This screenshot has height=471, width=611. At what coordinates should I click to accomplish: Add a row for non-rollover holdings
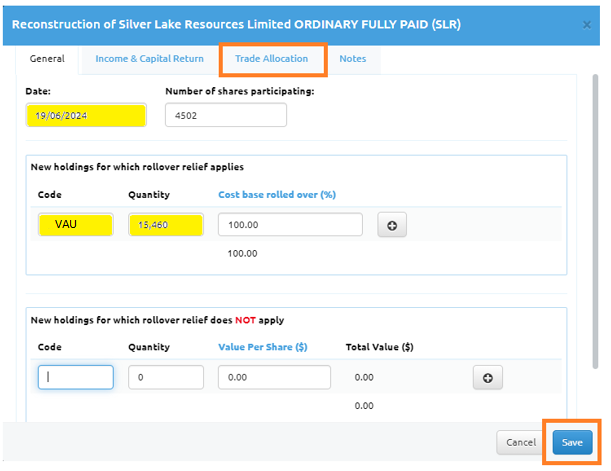click(x=487, y=377)
